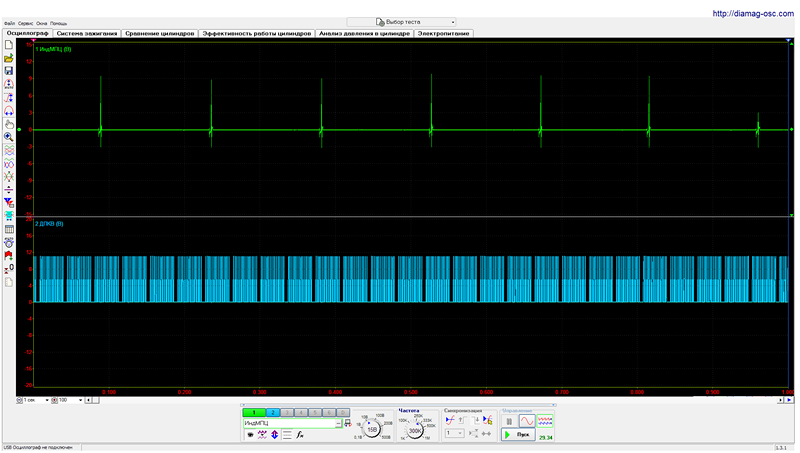Click the cyan car diagnostics icon
This screenshot has width=800, height=453.
tap(9, 216)
